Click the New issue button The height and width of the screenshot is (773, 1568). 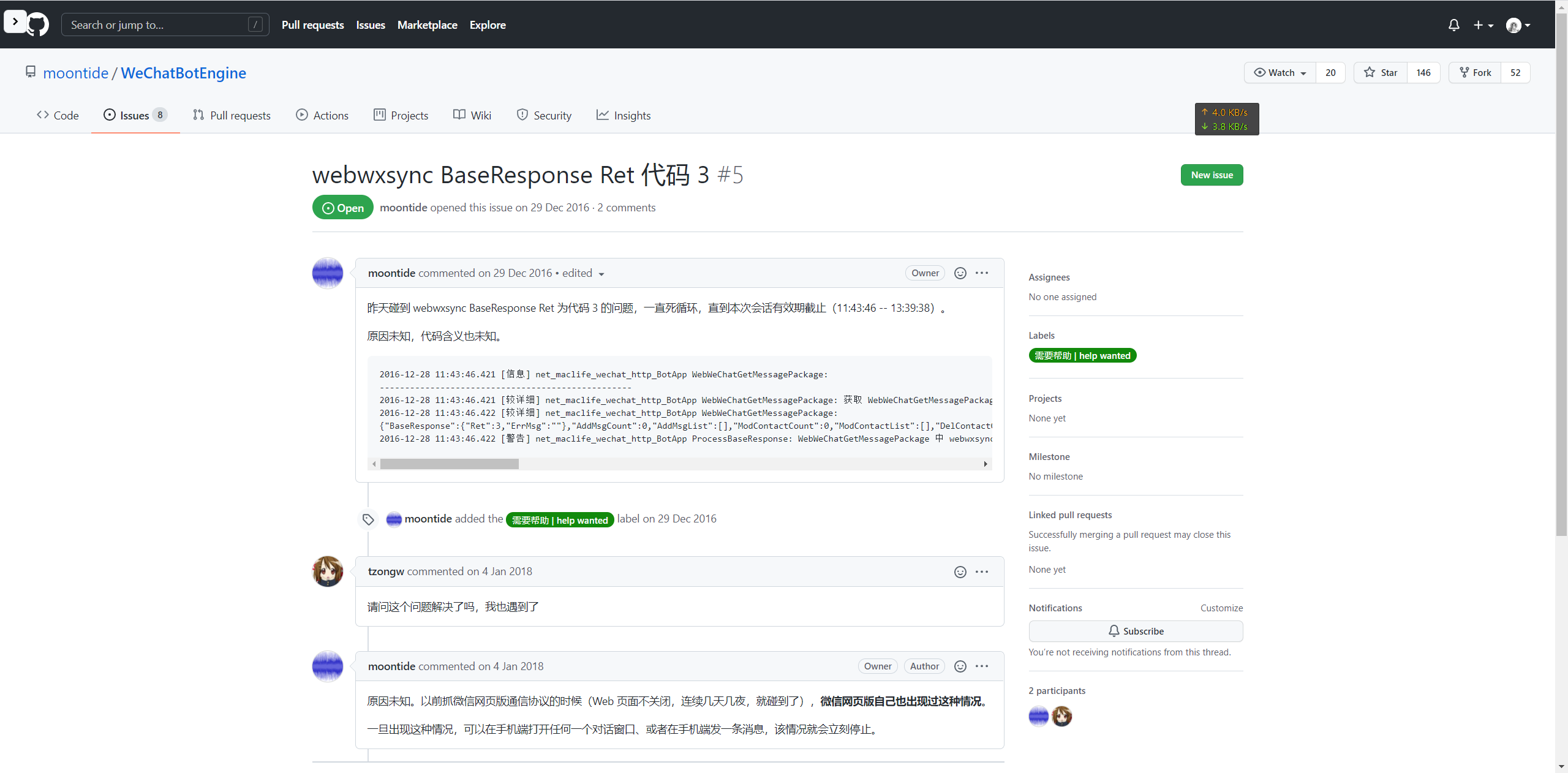pos(1212,175)
